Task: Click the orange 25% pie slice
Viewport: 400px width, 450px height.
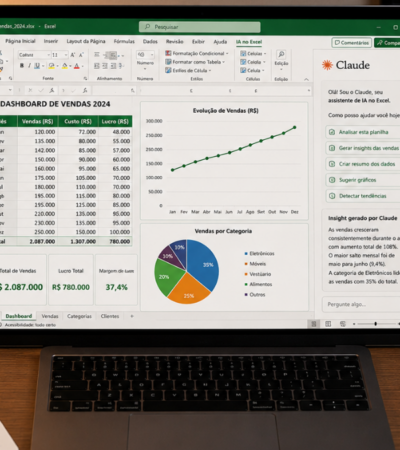Action: coord(188,289)
